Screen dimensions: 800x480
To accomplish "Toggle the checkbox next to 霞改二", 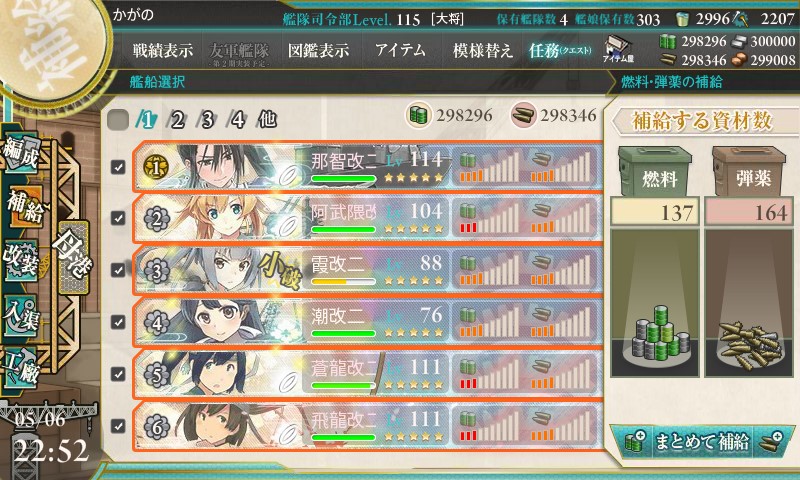I will [118, 270].
